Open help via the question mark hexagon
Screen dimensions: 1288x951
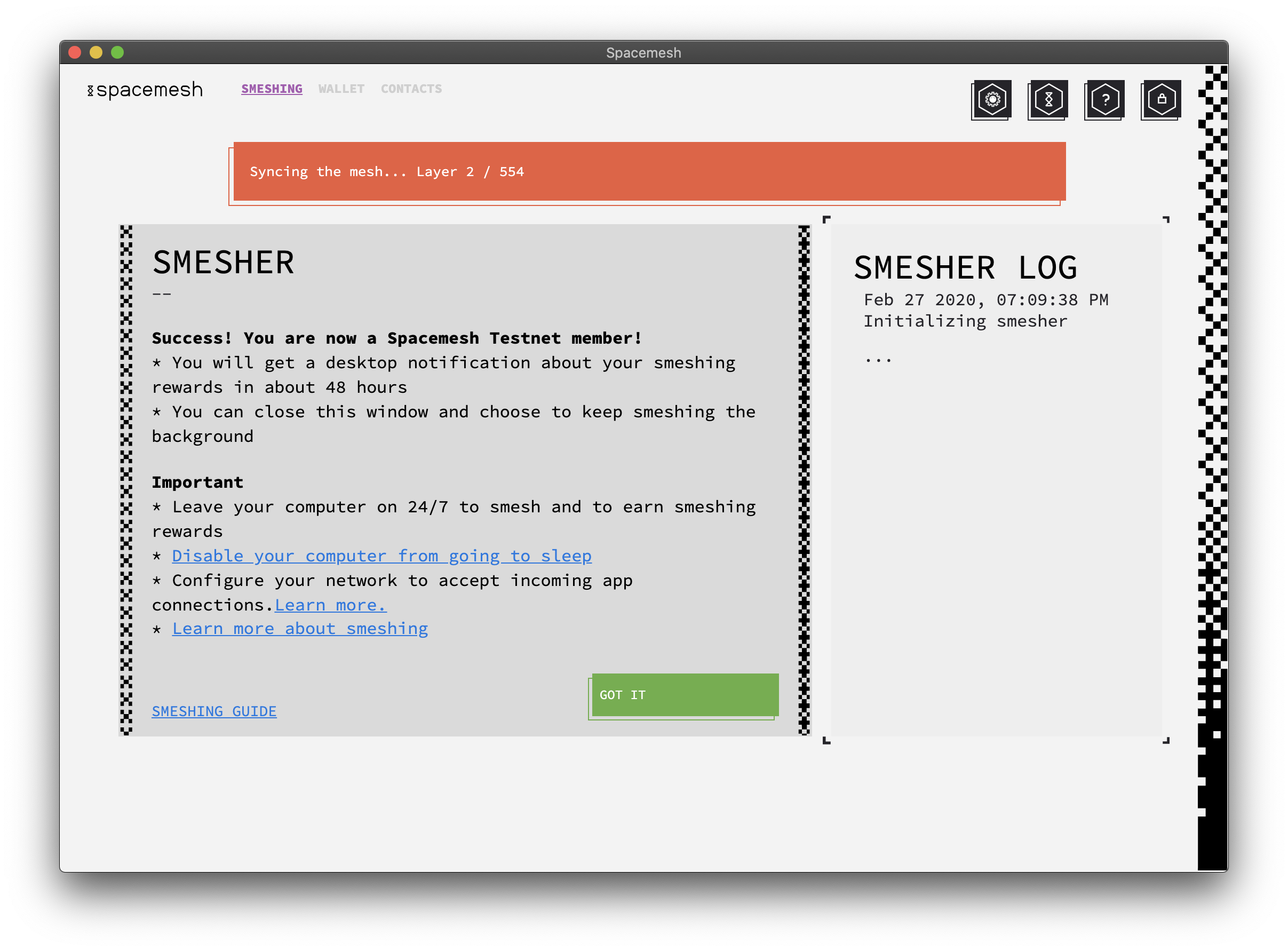point(1104,100)
